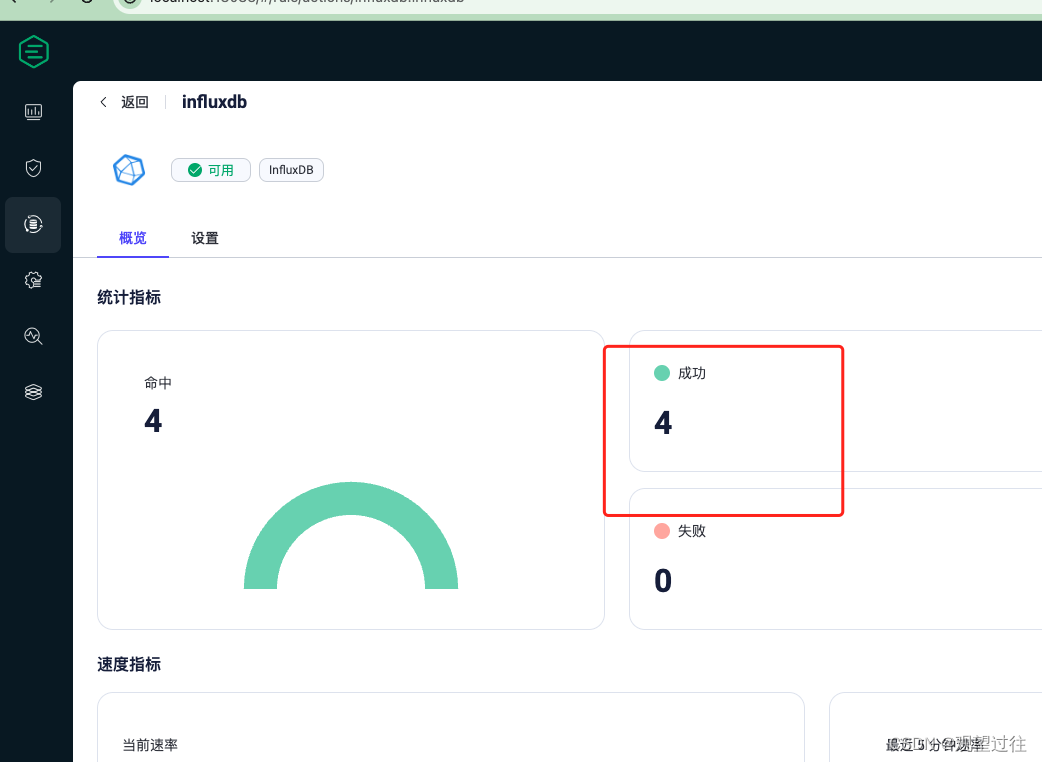Viewport: 1042px width, 762px height.
Task: Open the stacked layers sidebar icon
Action: pyautogui.click(x=33, y=392)
